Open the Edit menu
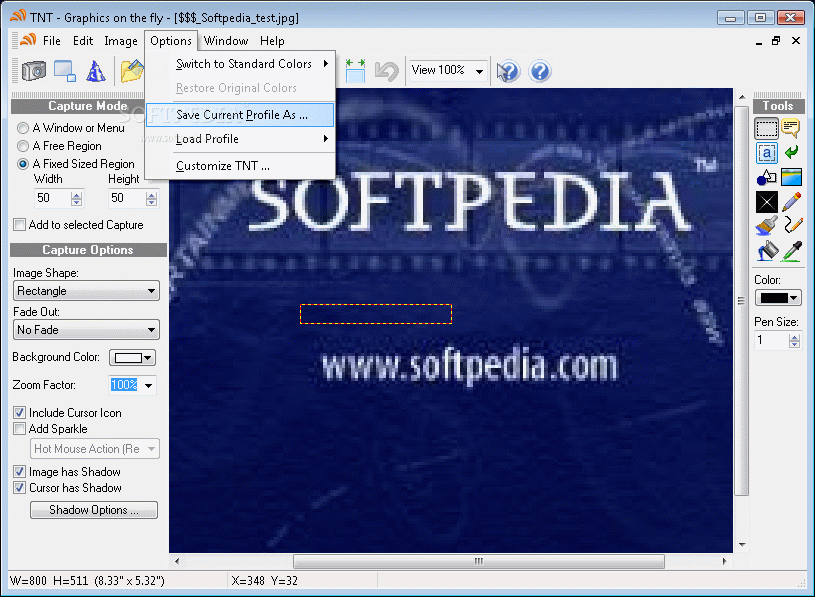The image size is (815, 597). (x=83, y=41)
